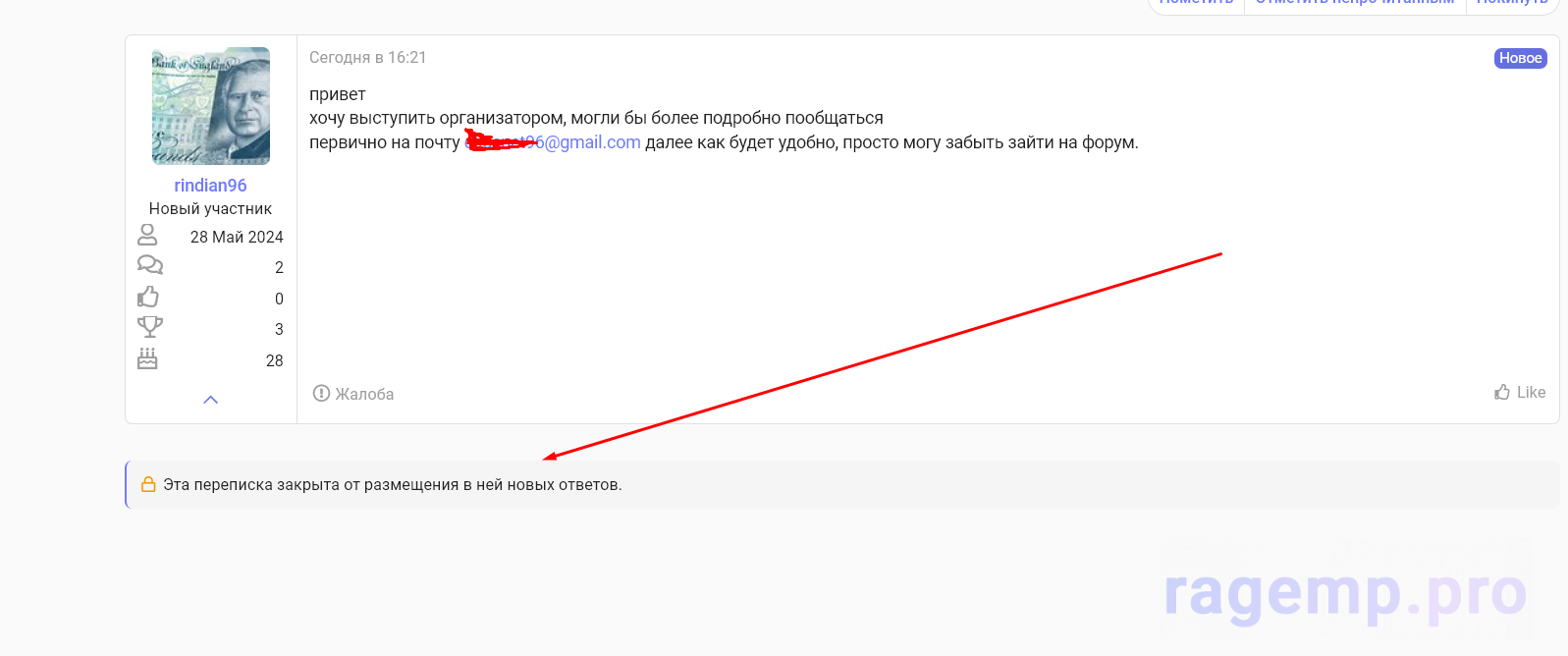
Task: Collapse user info with the up chevron
Action: (x=210, y=400)
